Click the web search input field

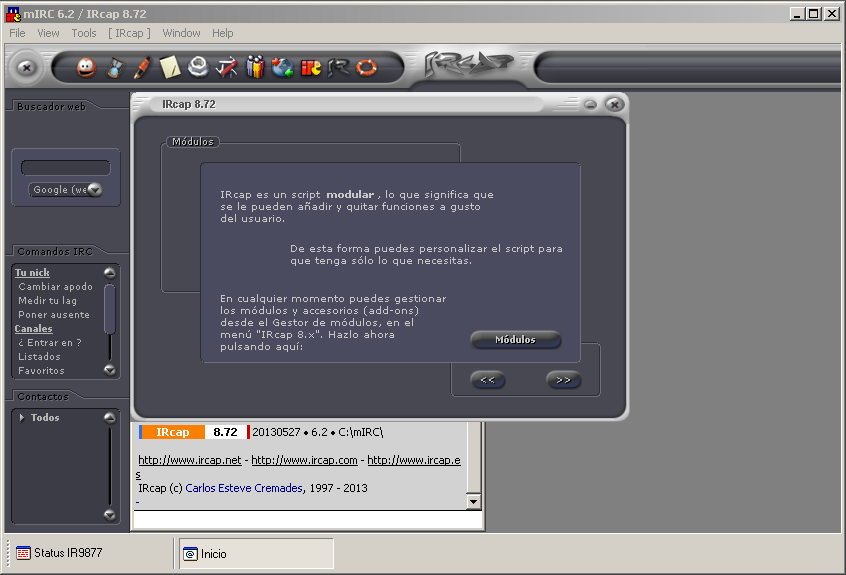(66, 168)
